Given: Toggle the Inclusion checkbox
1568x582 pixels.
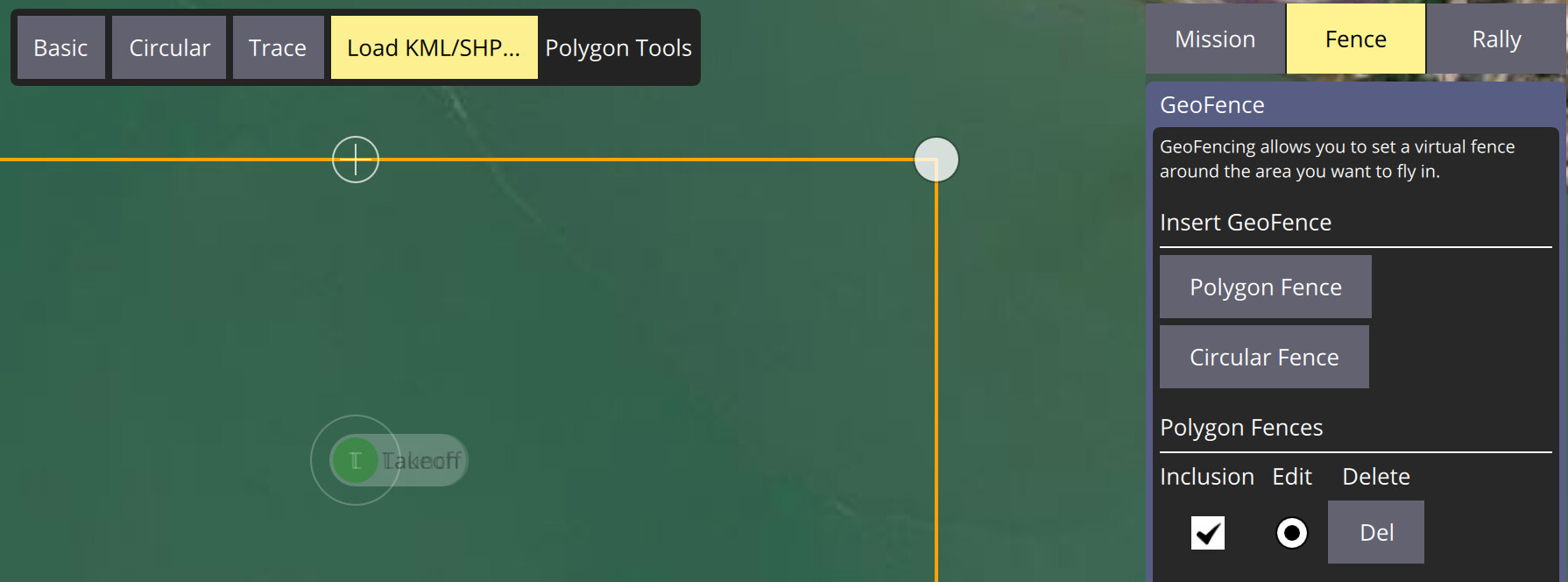Looking at the screenshot, I should click(x=1207, y=532).
